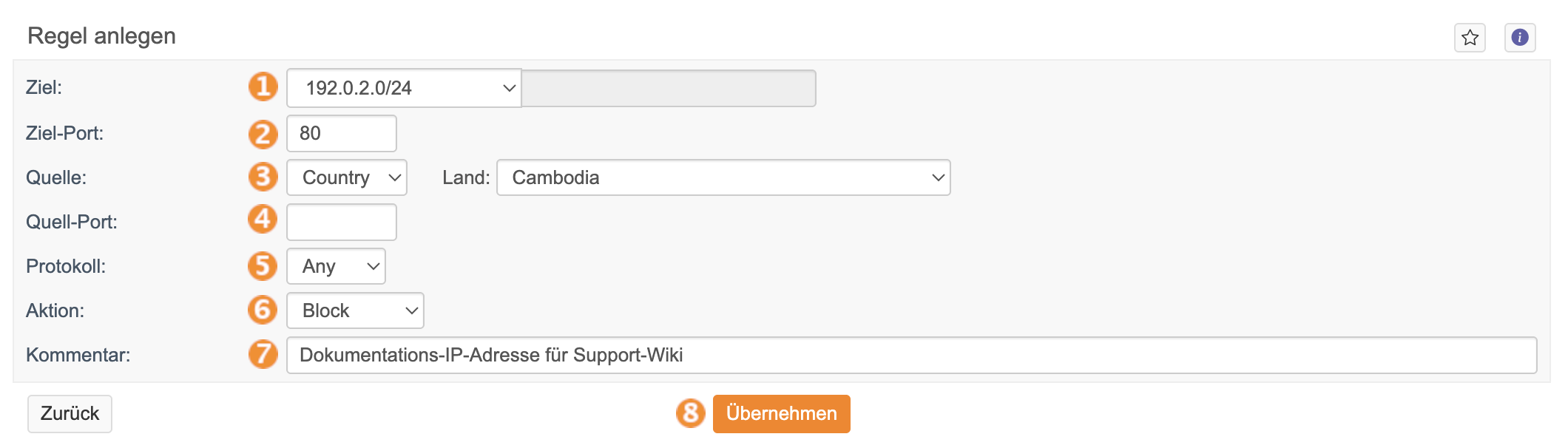Click orange step marker number 1
1568x448 pixels.
tap(263, 86)
